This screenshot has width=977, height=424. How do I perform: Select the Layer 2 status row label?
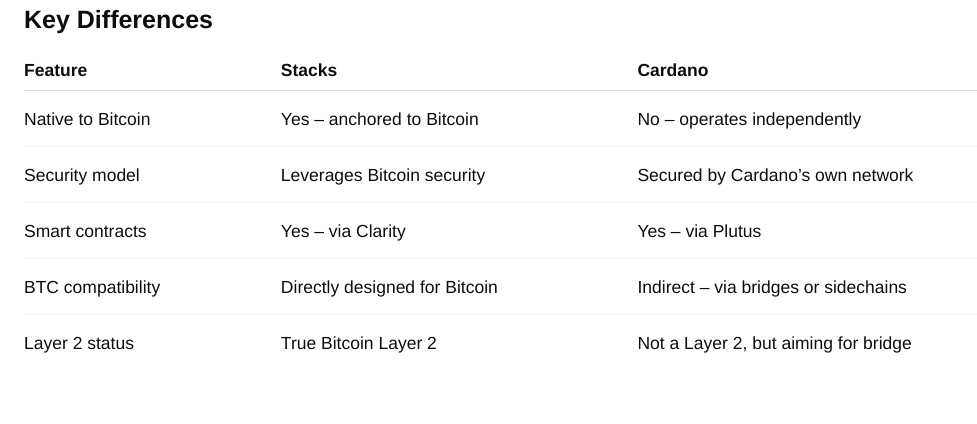click(x=79, y=343)
